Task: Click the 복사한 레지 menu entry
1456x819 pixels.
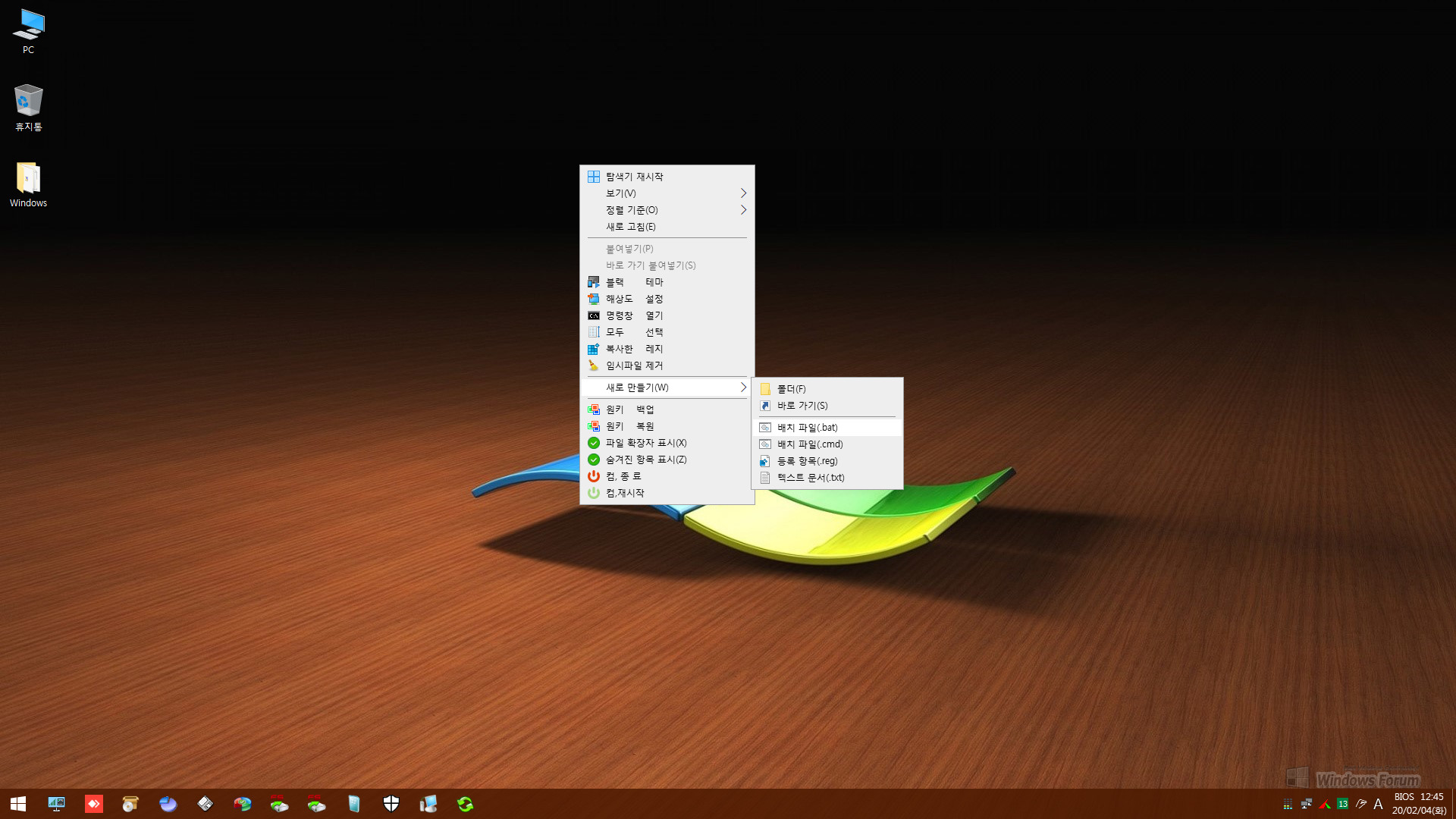Action: (667, 349)
